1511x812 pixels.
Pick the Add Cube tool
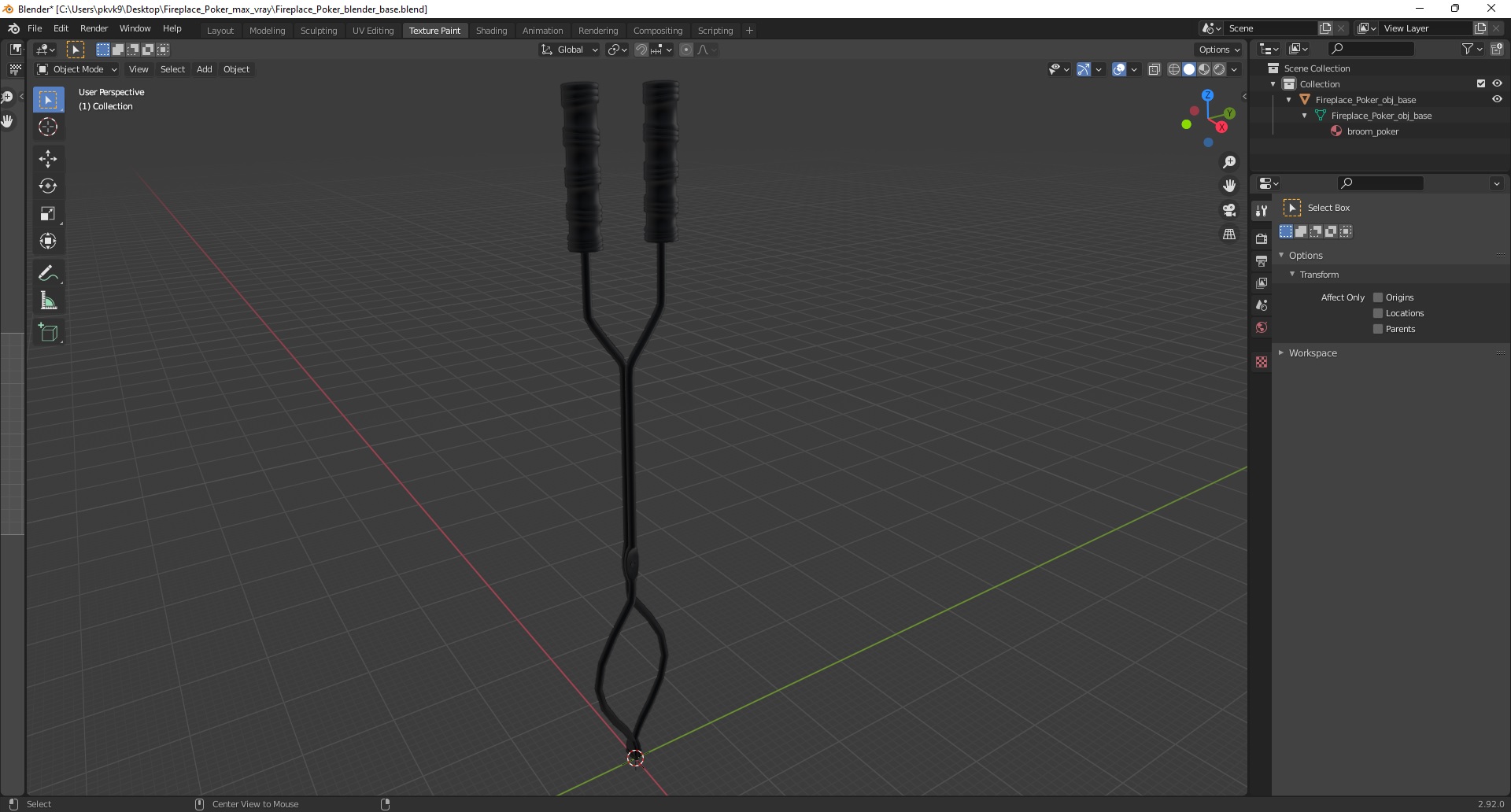click(48, 332)
